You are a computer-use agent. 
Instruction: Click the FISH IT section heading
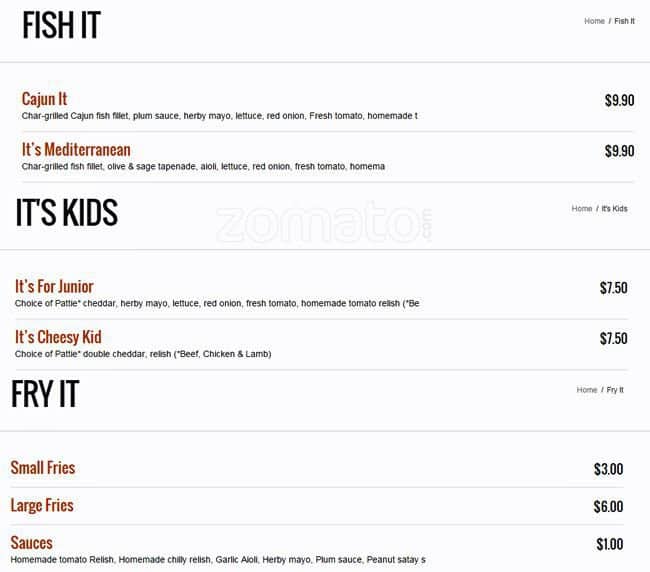click(x=61, y=25)
